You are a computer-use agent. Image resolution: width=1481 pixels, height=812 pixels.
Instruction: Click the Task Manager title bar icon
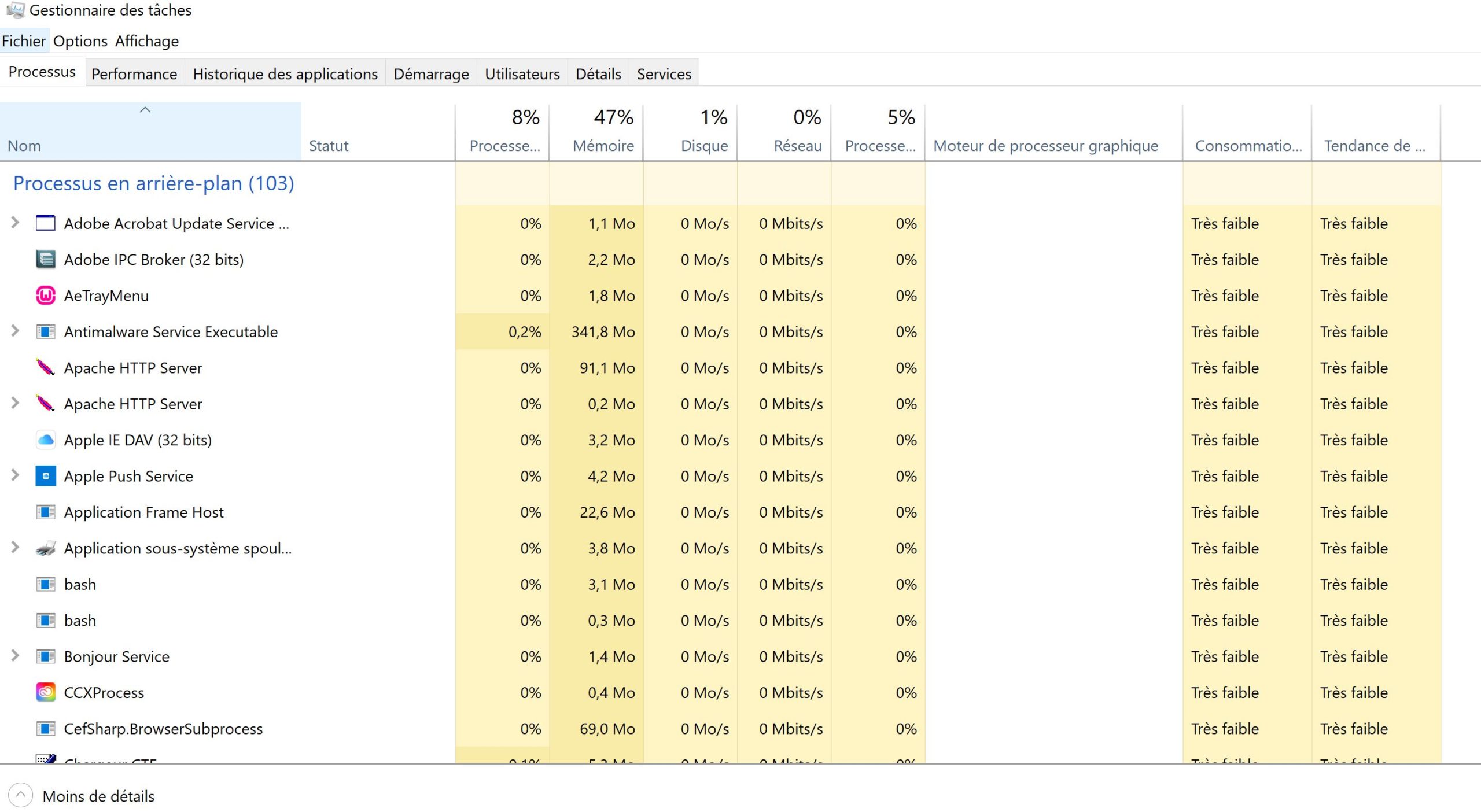(16, 10)
